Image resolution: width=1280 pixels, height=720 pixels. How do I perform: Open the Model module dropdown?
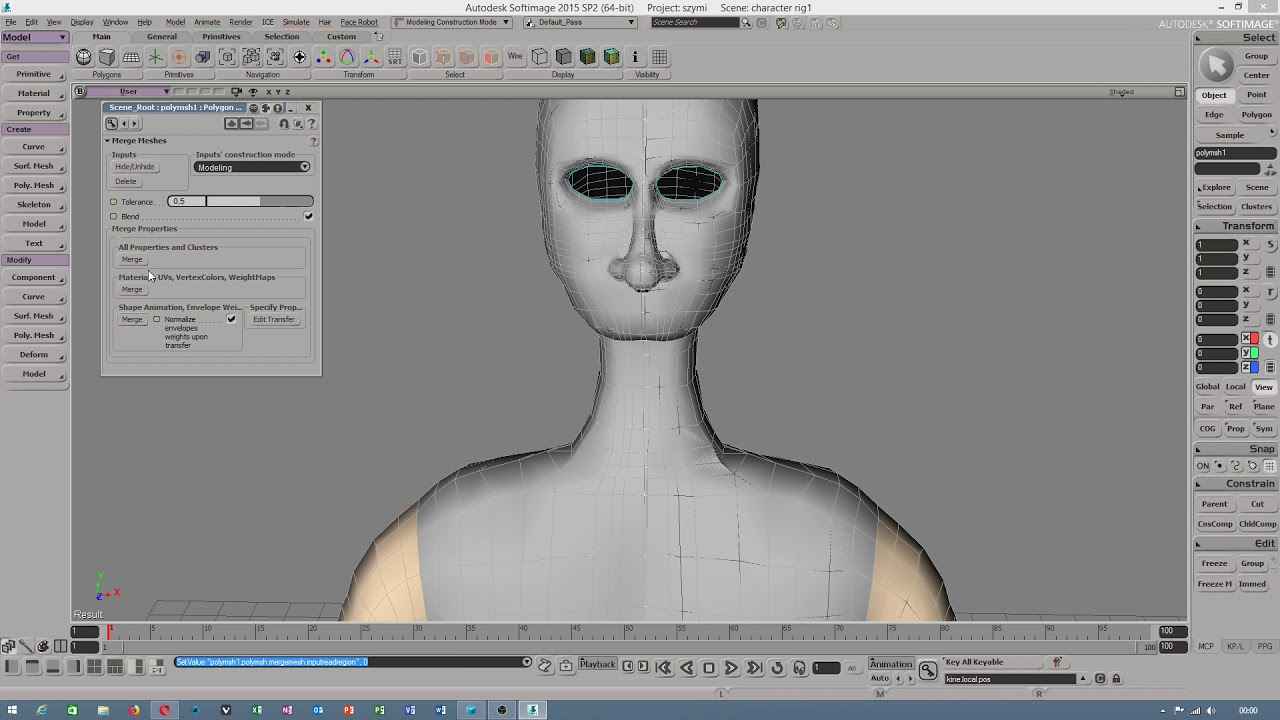pyautogui.click(x=34, y=37)
